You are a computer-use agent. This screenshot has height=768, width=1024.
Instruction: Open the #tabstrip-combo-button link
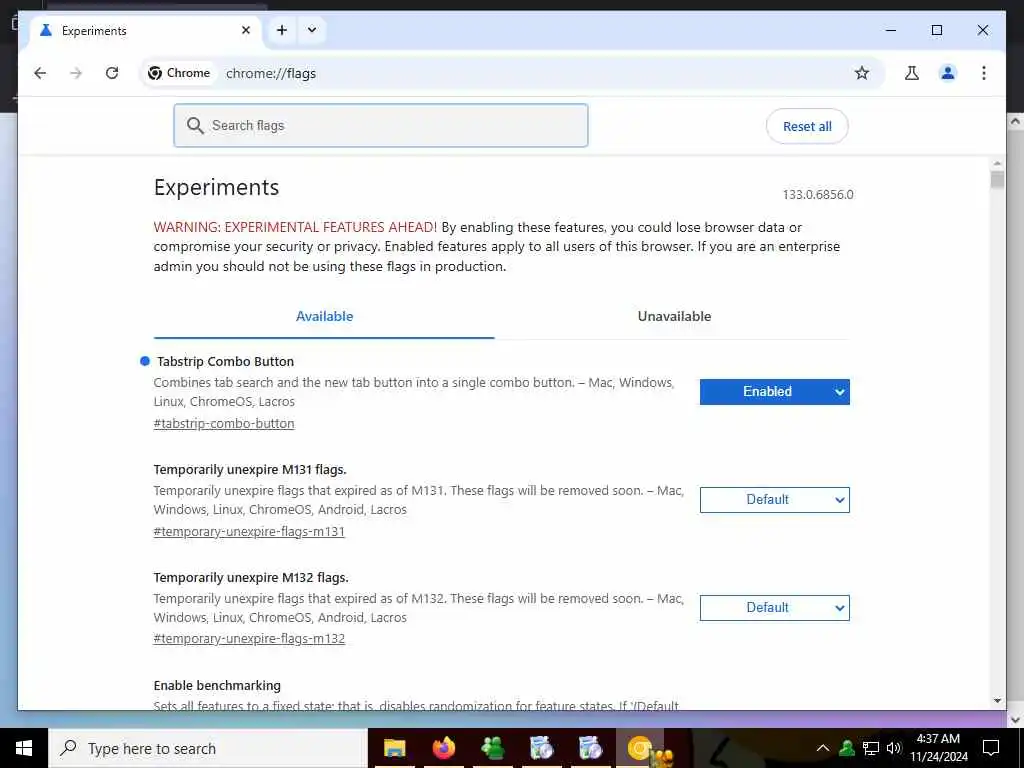pos(224,423)
